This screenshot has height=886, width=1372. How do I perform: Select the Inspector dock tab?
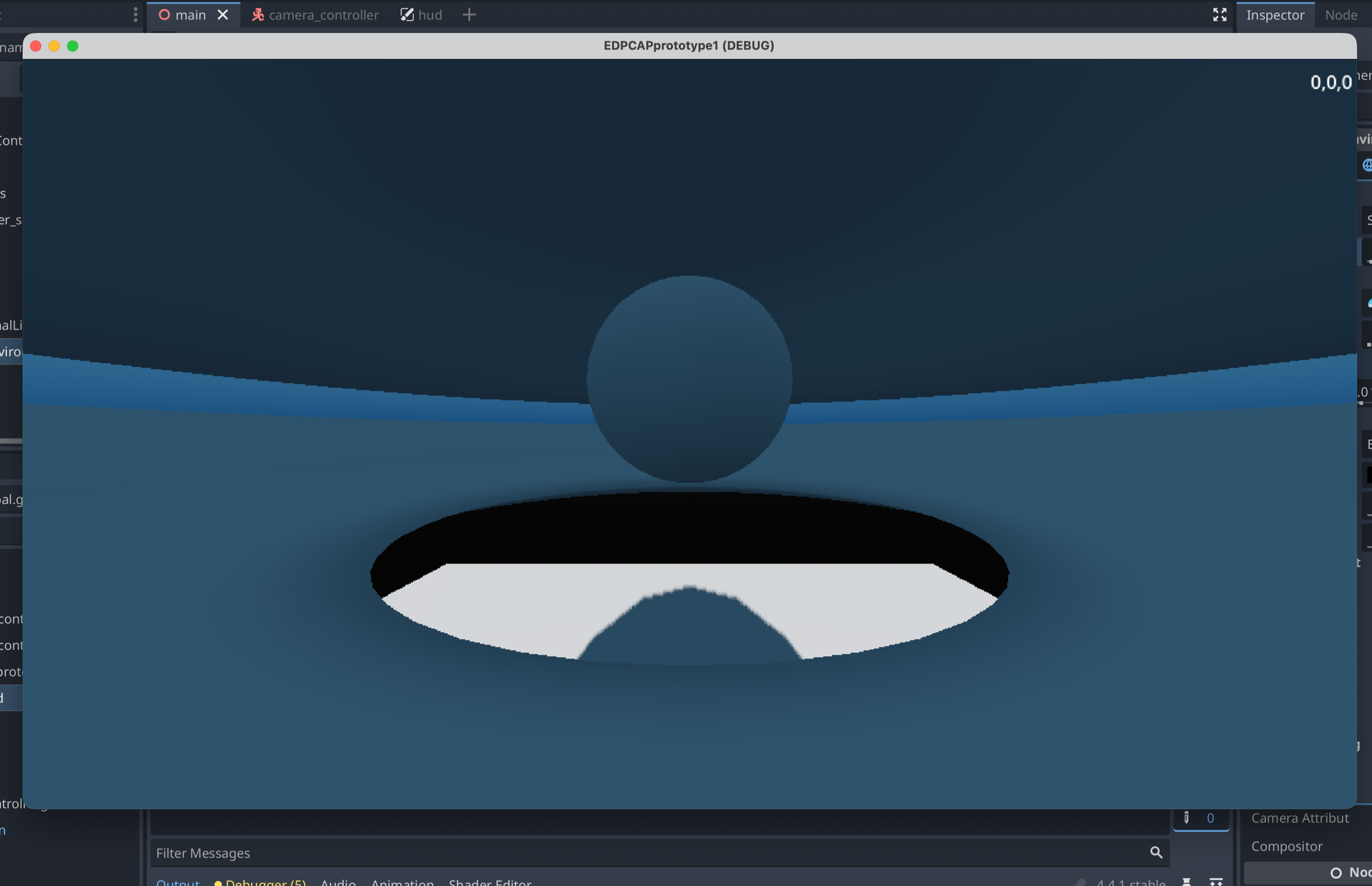(1275, 15)
